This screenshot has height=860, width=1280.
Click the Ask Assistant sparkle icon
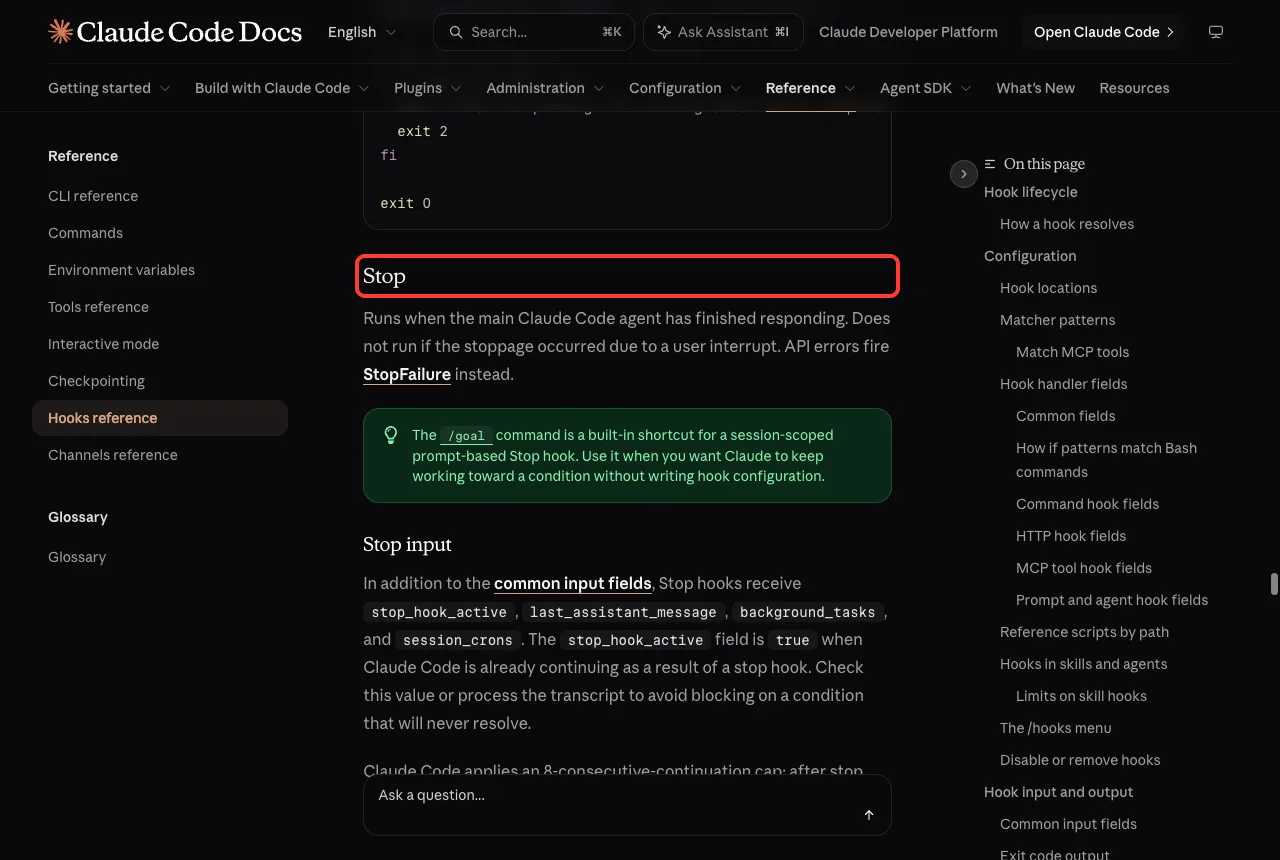point(663,32)
